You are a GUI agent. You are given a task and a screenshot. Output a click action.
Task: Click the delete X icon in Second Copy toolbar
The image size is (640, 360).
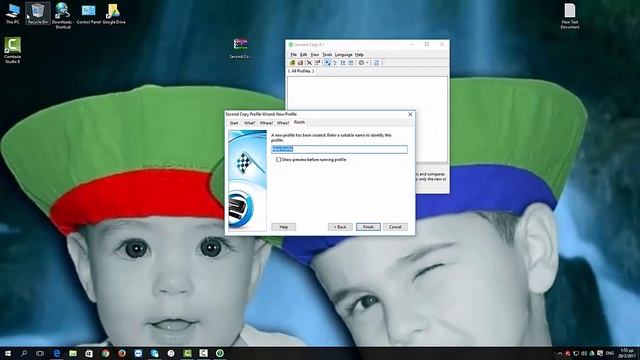[309, 63]
